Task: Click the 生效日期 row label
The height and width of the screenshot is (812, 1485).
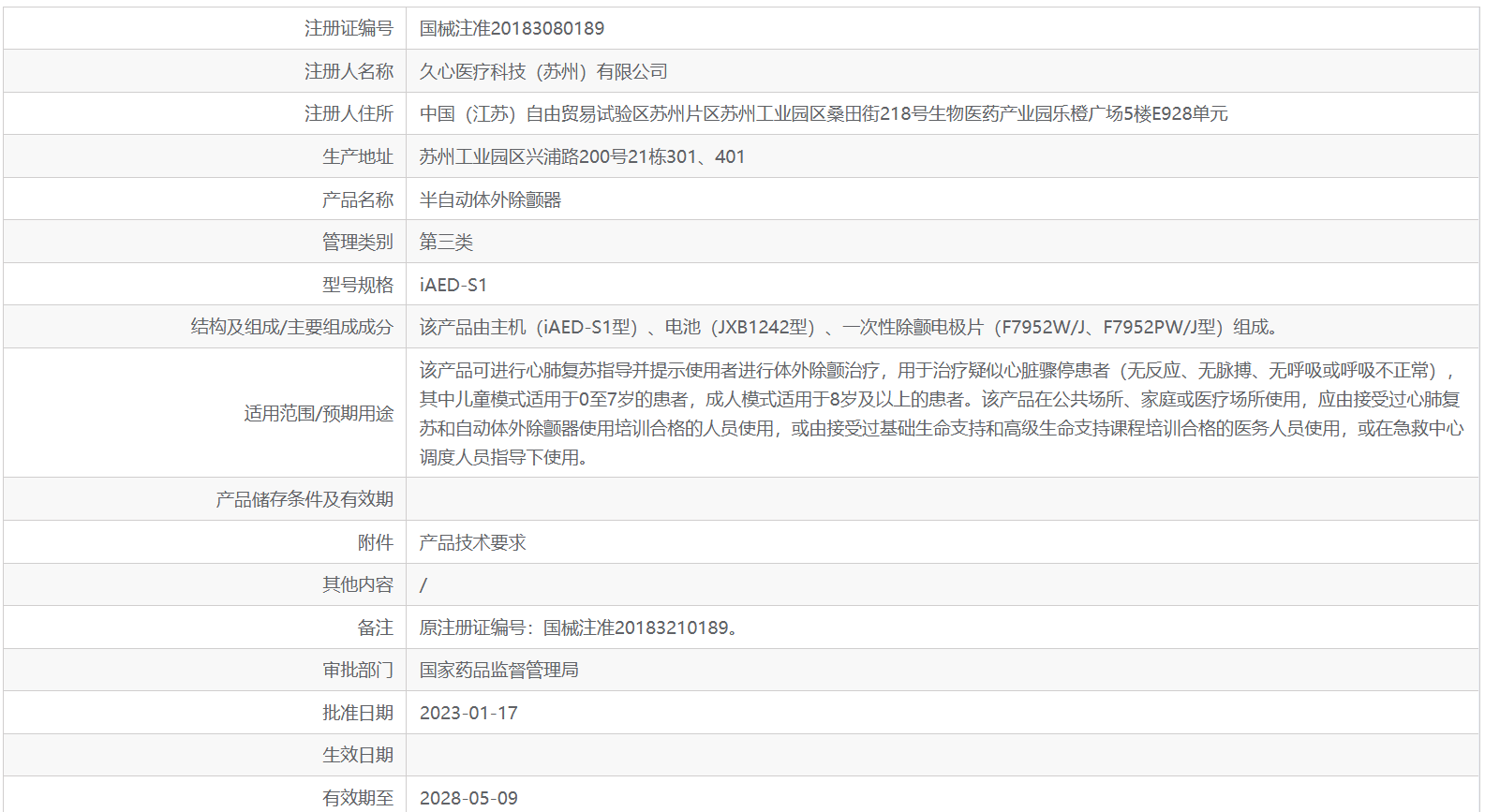Action: pos(358,755)
